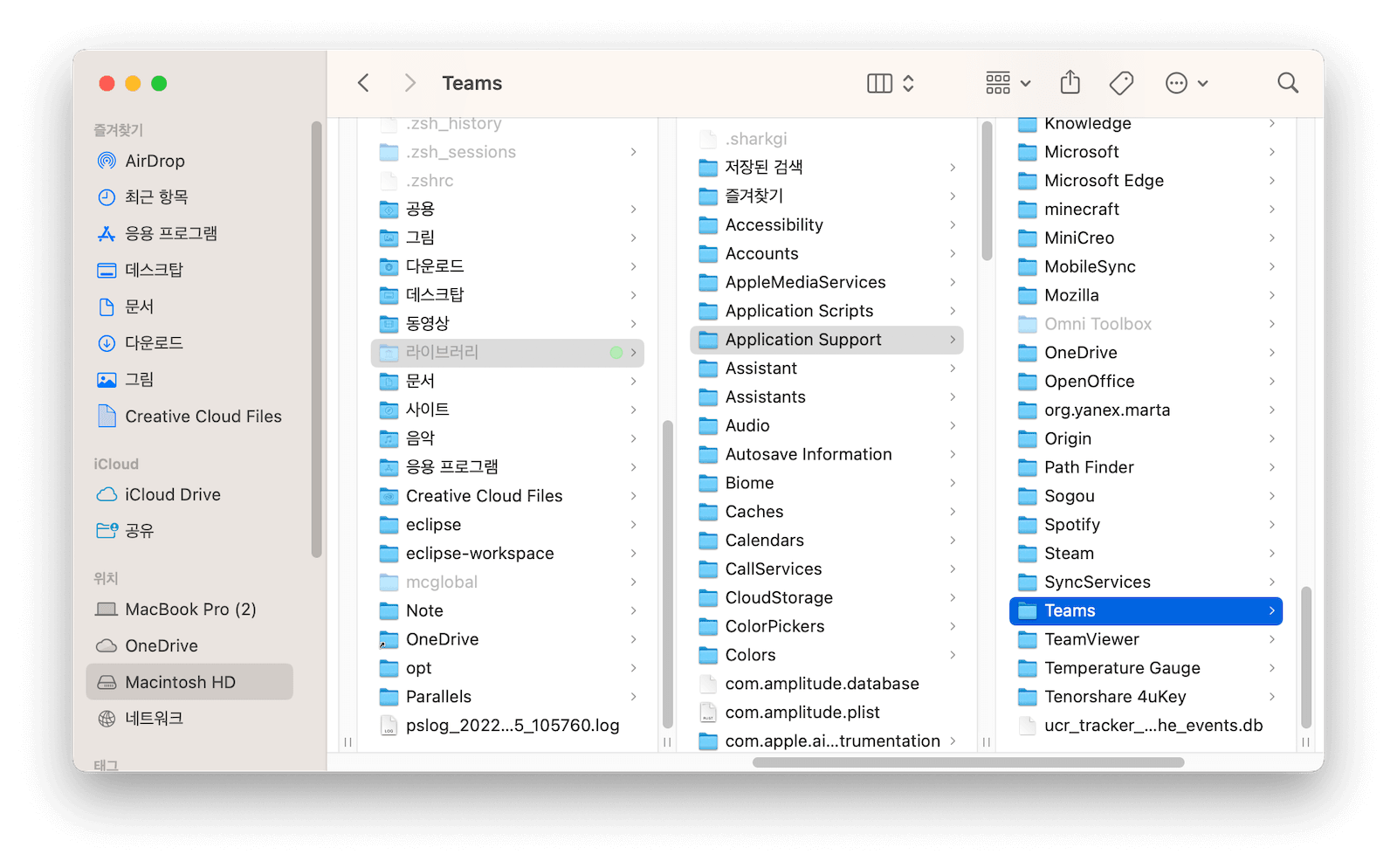Open 네트워크 in the sidebar

click(190, 719)
